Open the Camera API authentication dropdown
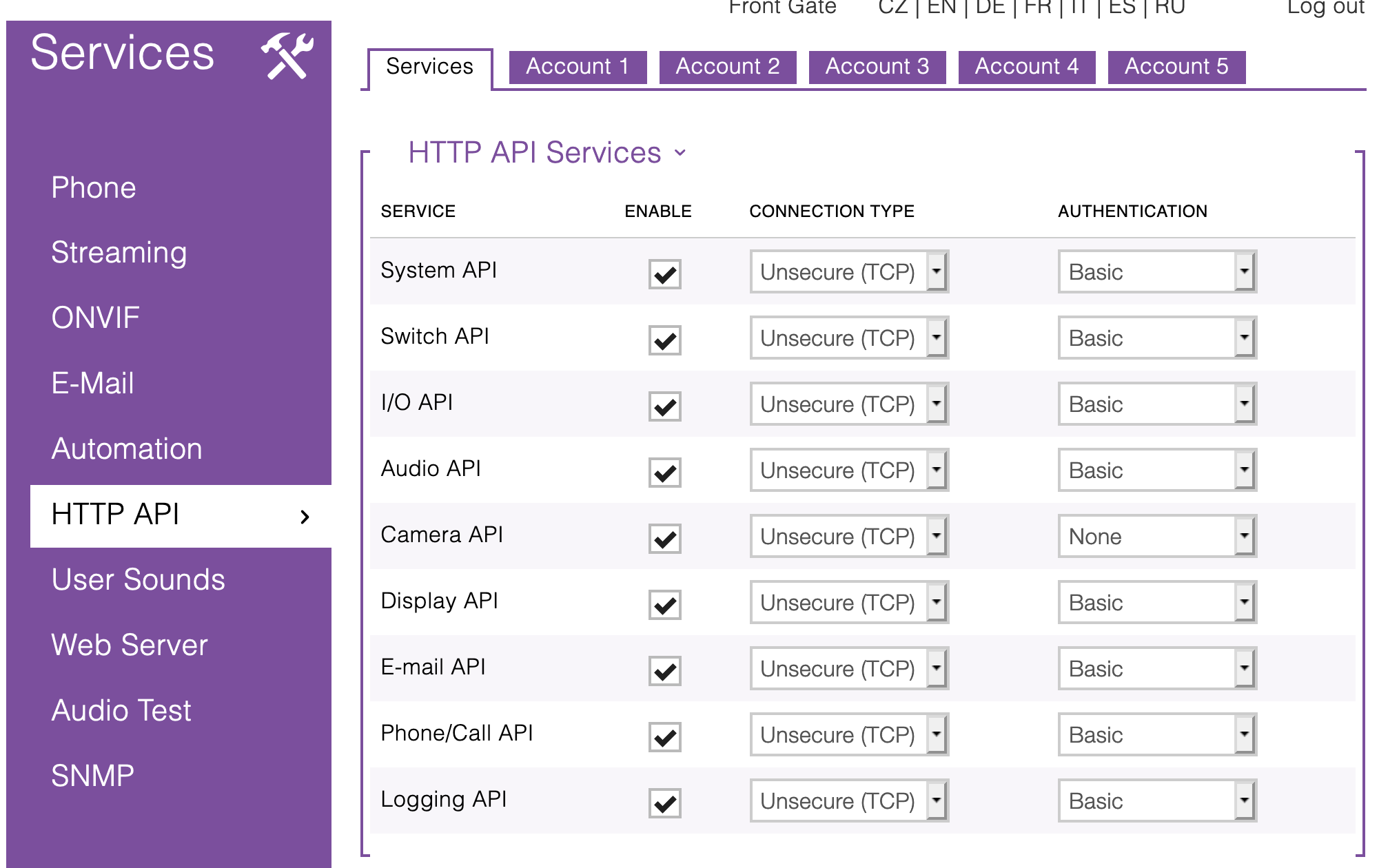1399x868 pixels. pyautogui.click(x=1156, y=536)
